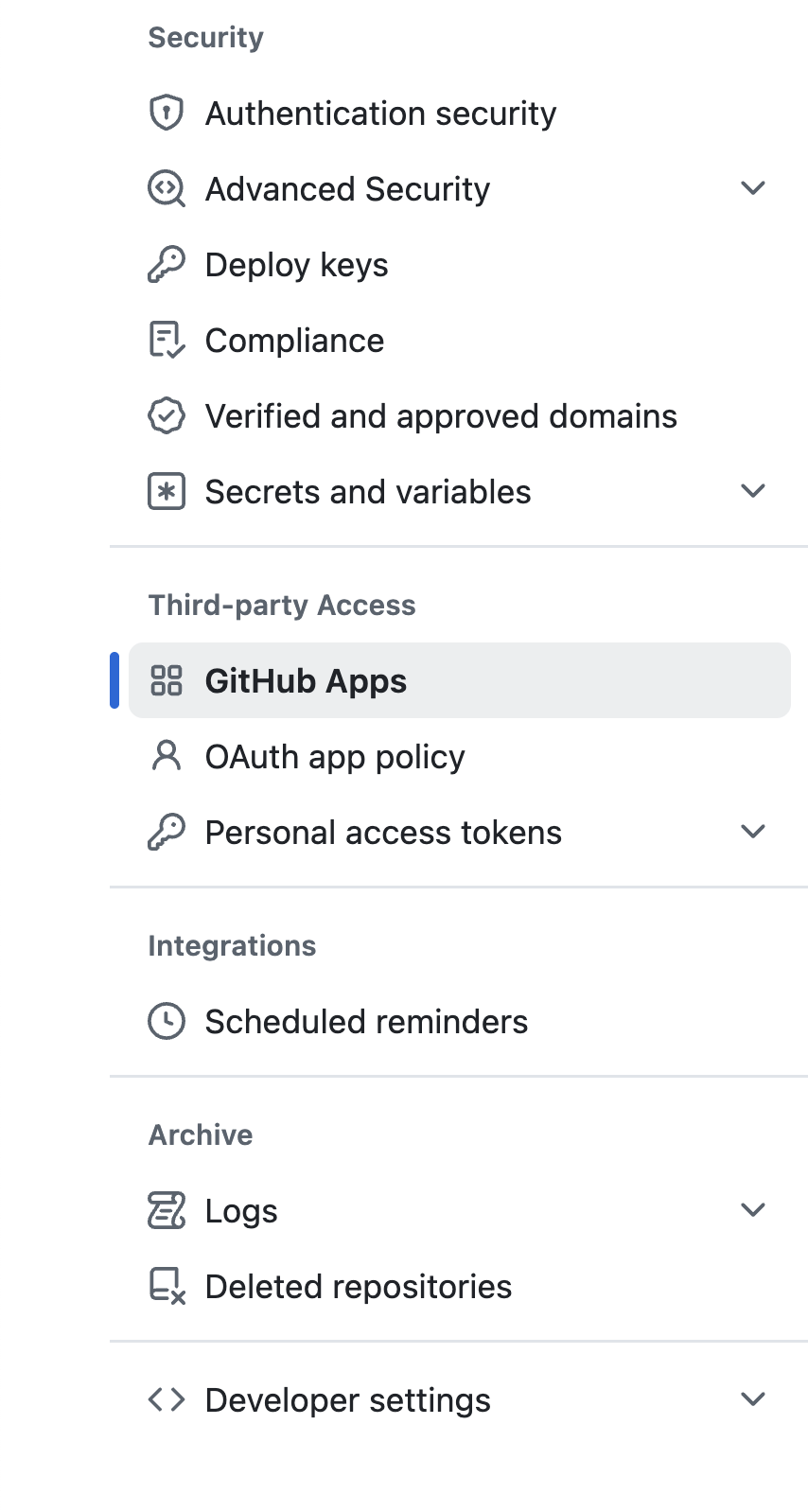The width and height of the screenshot is (808, 1512).
Task: Go to Verified and approved domains
Action: point(441,416)
